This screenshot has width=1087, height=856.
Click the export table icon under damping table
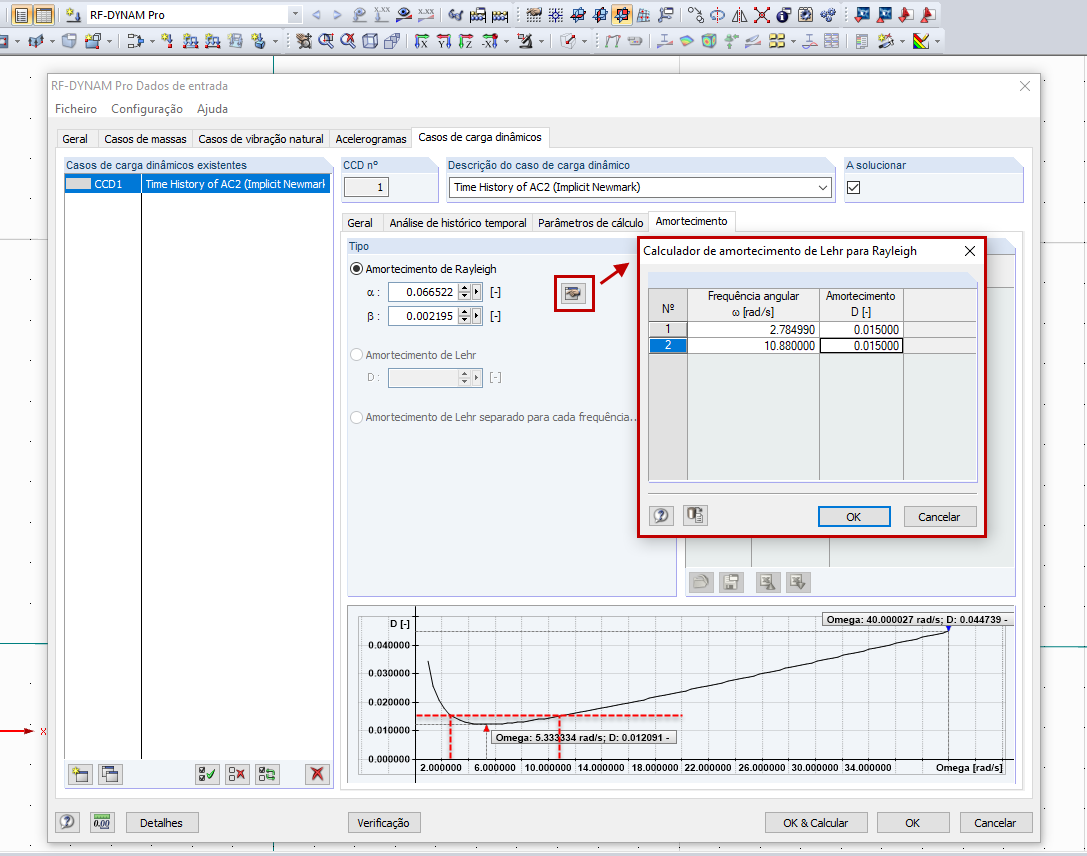[798, 582]
